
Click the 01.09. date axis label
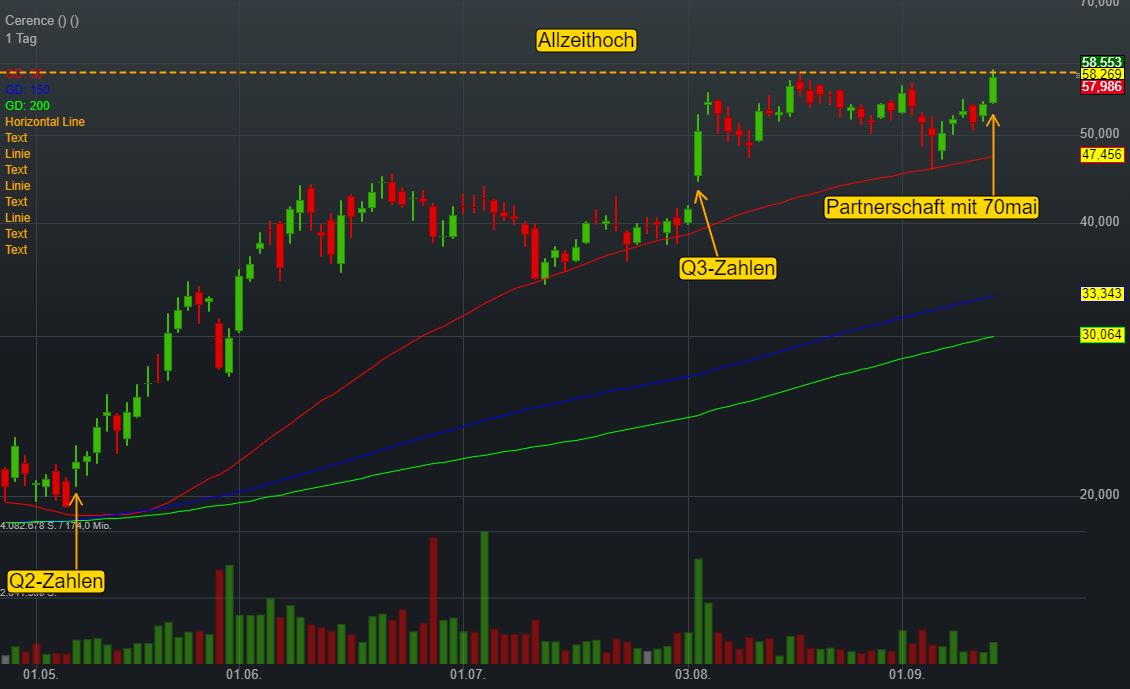[x=906, y=675]
